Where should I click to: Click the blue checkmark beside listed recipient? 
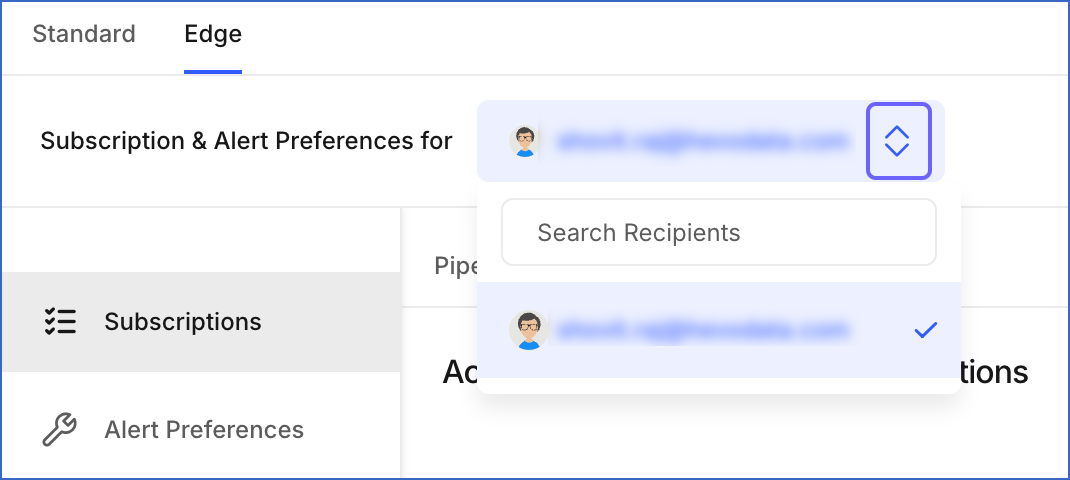925,330
